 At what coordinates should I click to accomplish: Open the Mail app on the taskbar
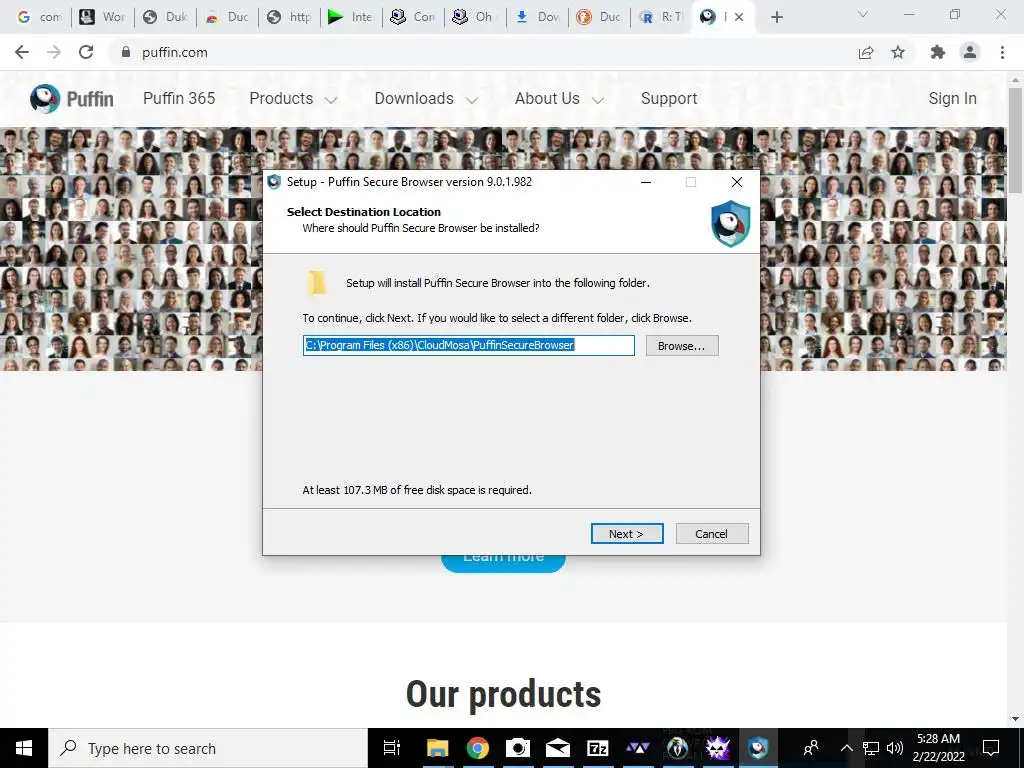click(558, 748)
